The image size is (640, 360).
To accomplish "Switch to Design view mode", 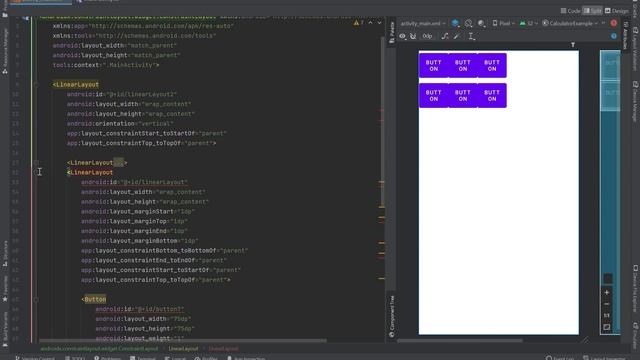I will pos(616,11).
